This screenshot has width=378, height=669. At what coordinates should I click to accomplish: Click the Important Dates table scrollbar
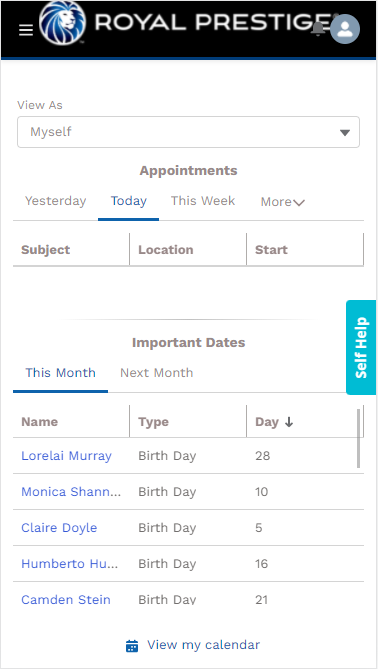tap(358, 439)
